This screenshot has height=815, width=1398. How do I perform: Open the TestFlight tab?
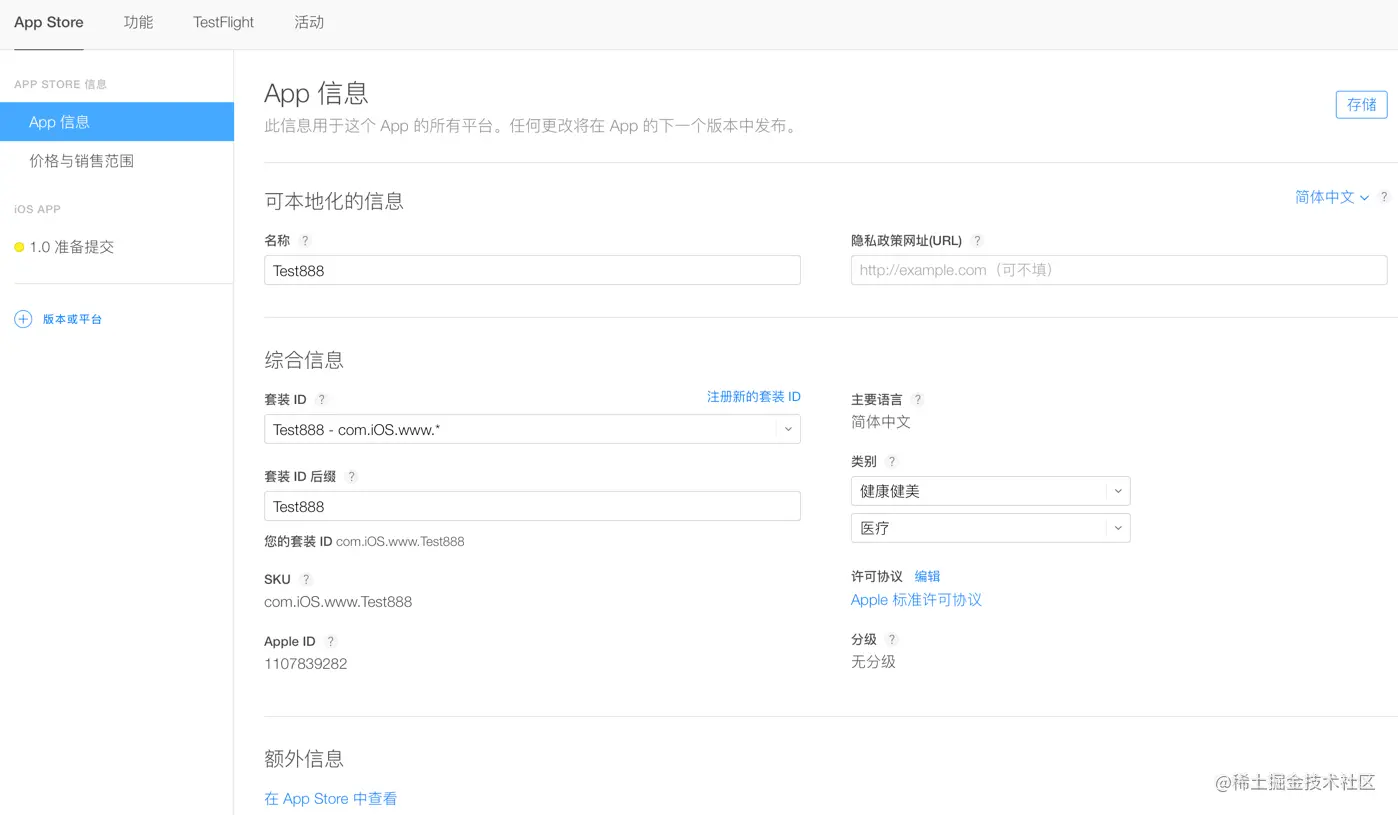point(223,22)
